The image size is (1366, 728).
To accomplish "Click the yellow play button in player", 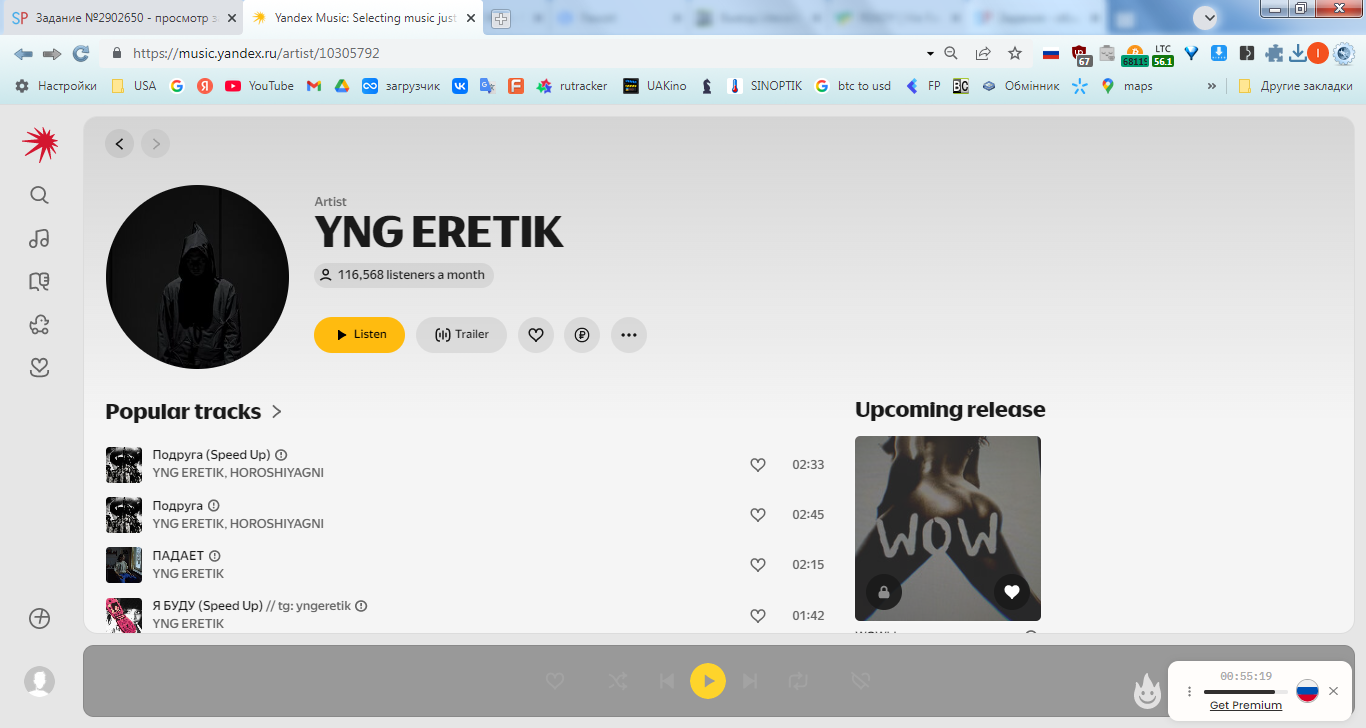I will (708, 681).
